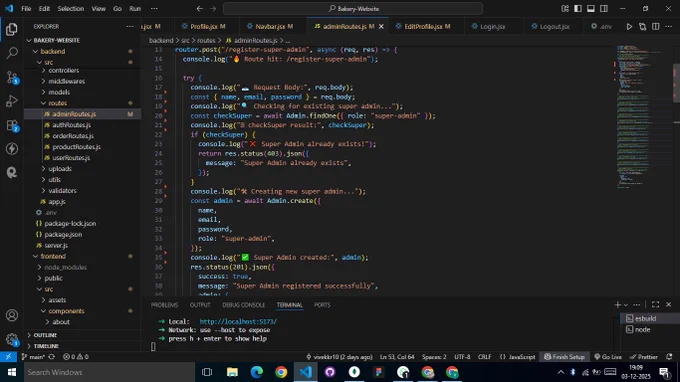680x382 pixels.
Task: Open editor More Actions ellipsis
Action: tap(669, 27)
